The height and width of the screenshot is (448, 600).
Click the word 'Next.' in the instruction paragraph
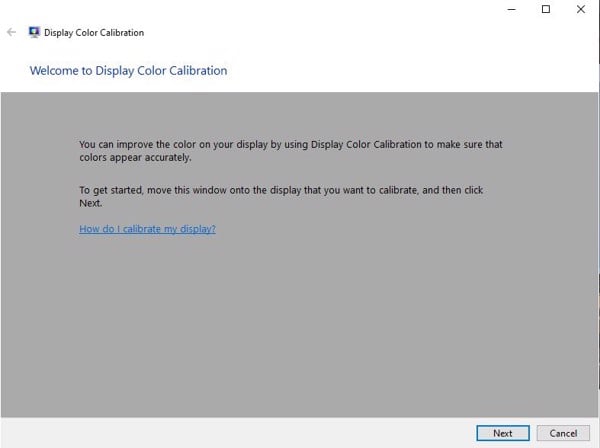[91, 203]
